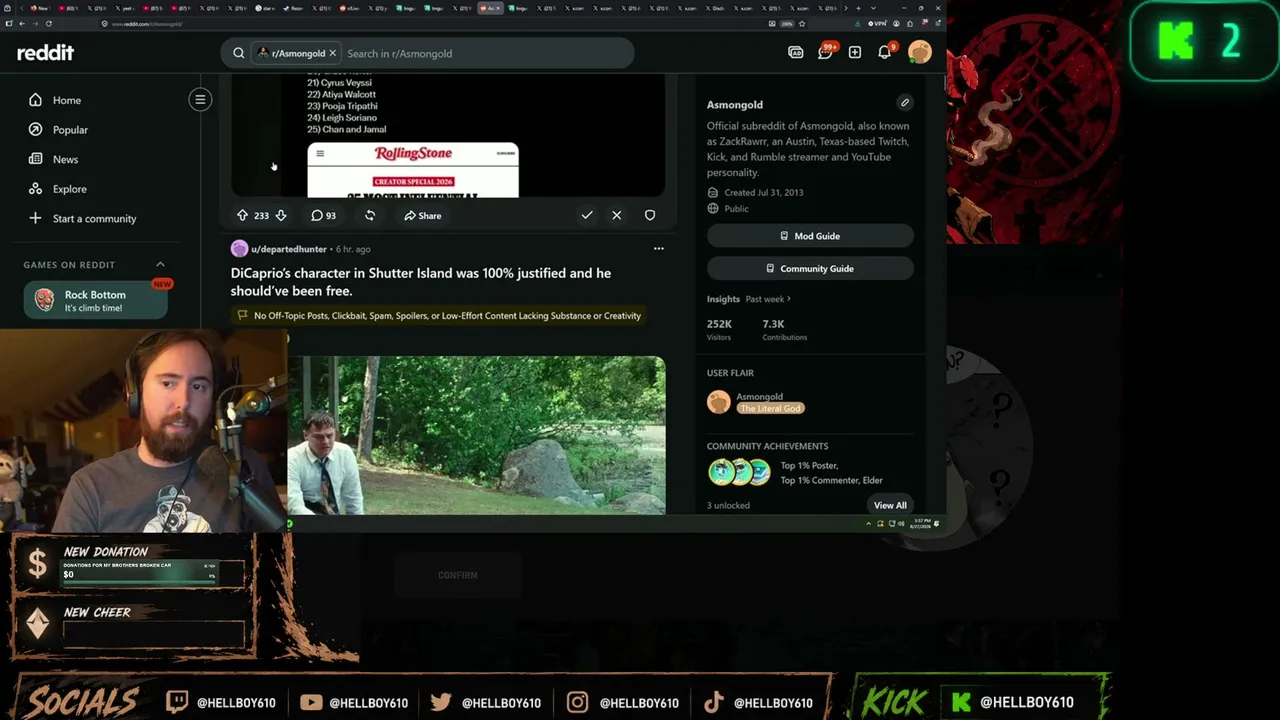Click The Literal God flair tag
The image size is (1280, 720).
pos(770,408)
